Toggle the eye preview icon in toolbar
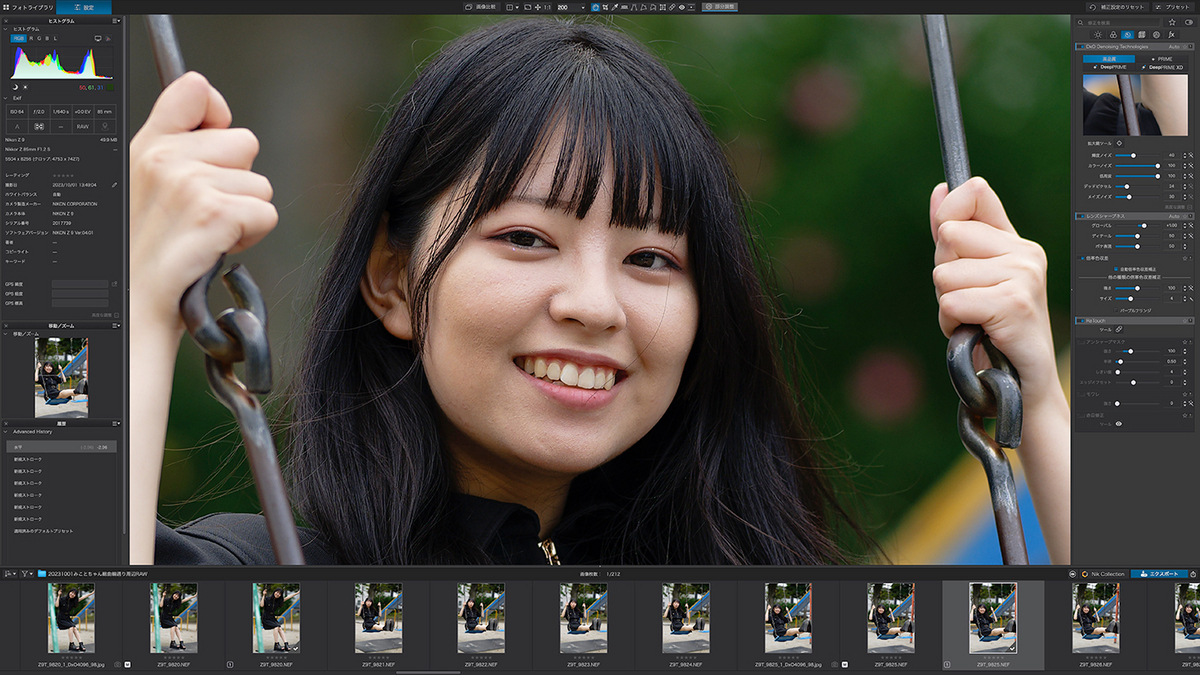 pos(681,7)
